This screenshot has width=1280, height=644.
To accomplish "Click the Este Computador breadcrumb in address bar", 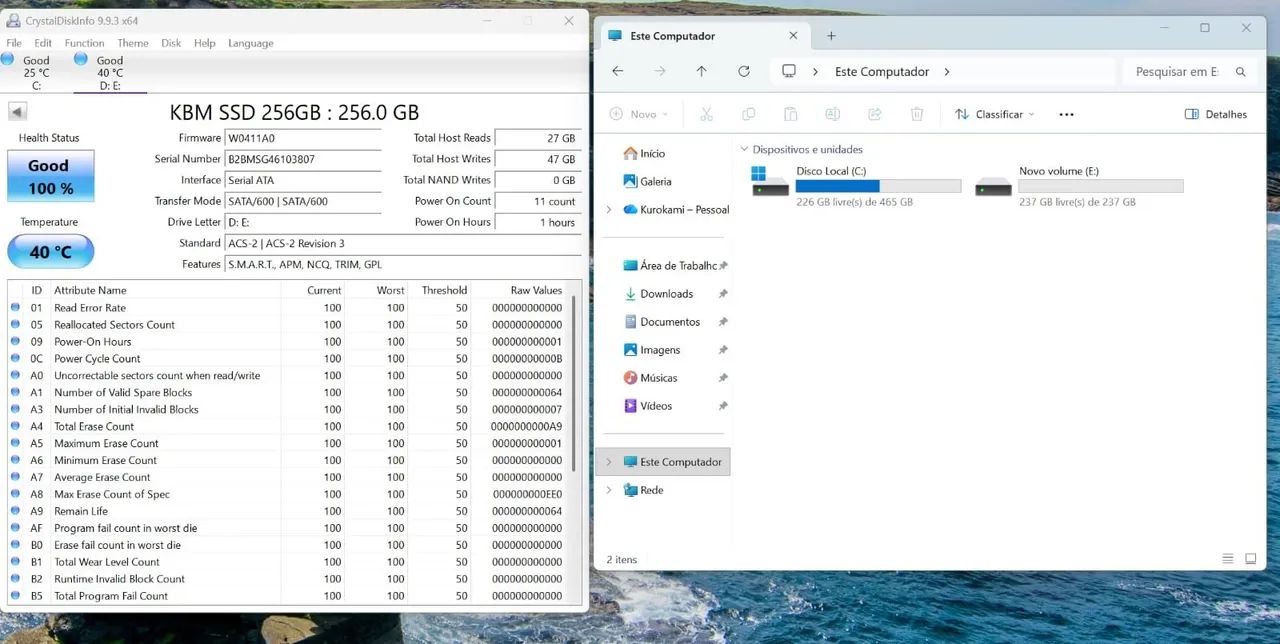I will coord(882,72).
